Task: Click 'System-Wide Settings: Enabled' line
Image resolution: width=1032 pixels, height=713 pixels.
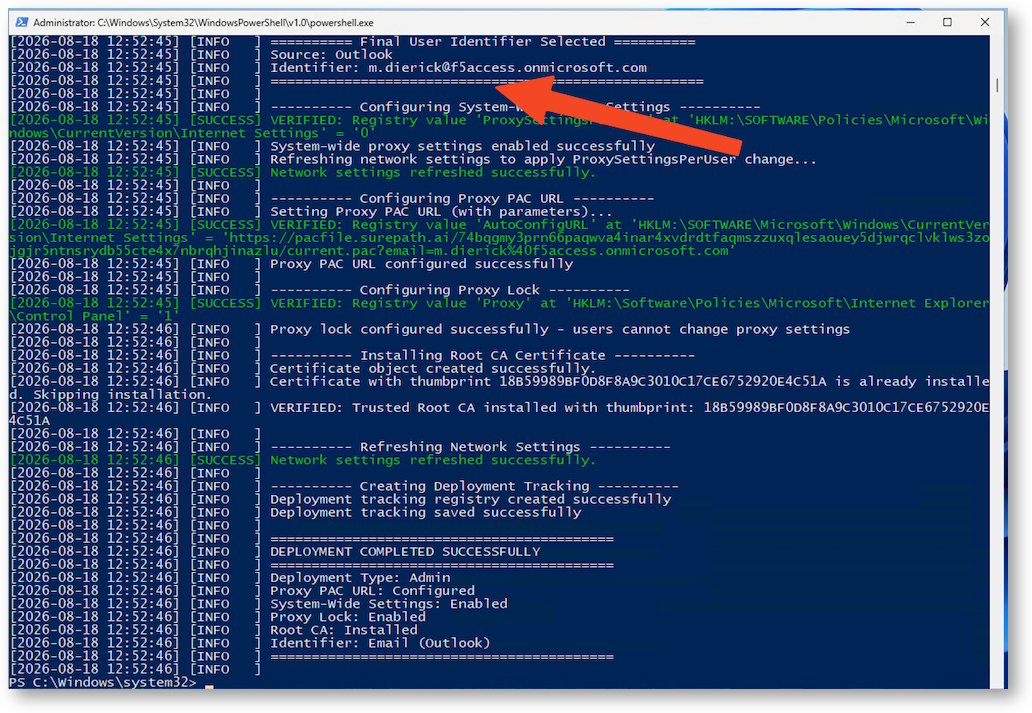Action: coord(388,604)
